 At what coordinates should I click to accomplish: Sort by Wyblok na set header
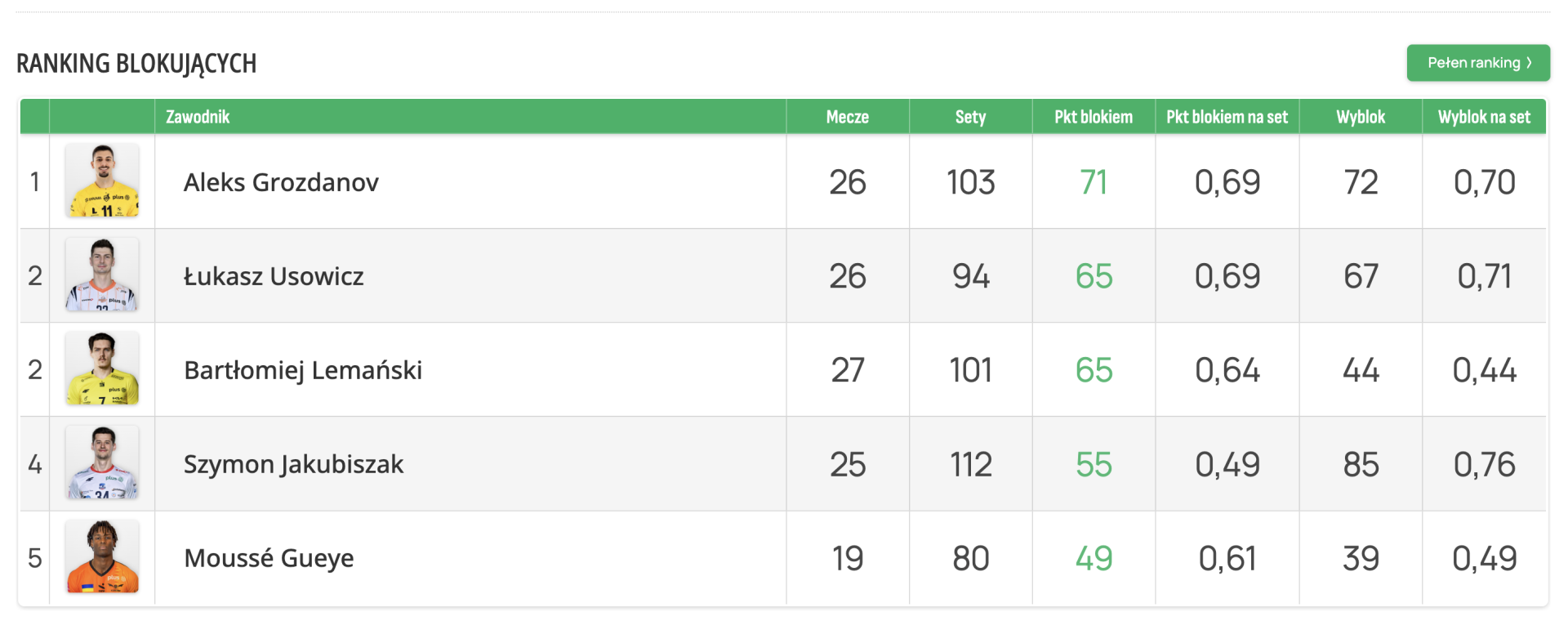[x=1484, y=117]
